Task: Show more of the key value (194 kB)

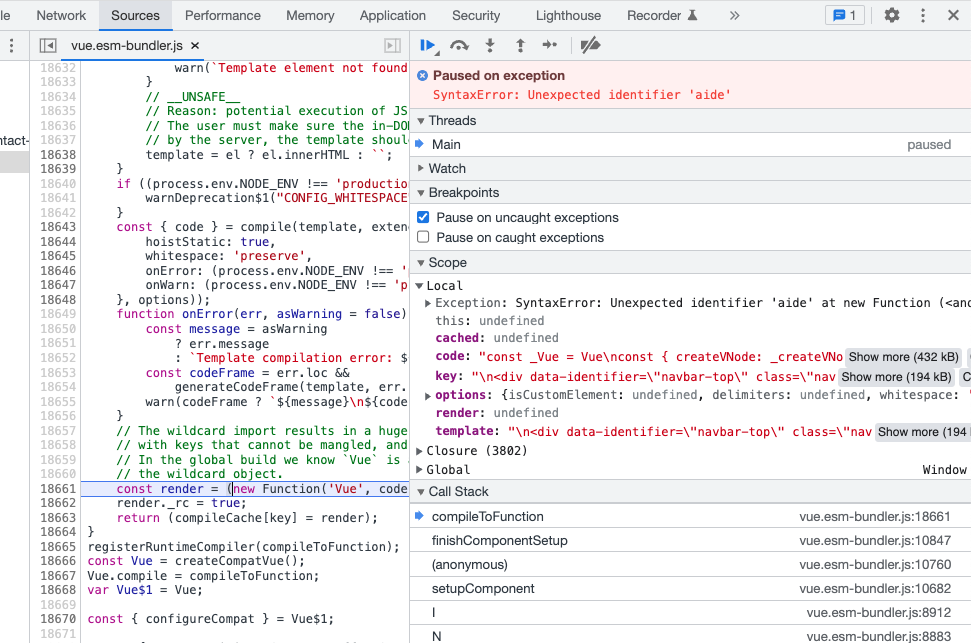Action: click(896, 377)
